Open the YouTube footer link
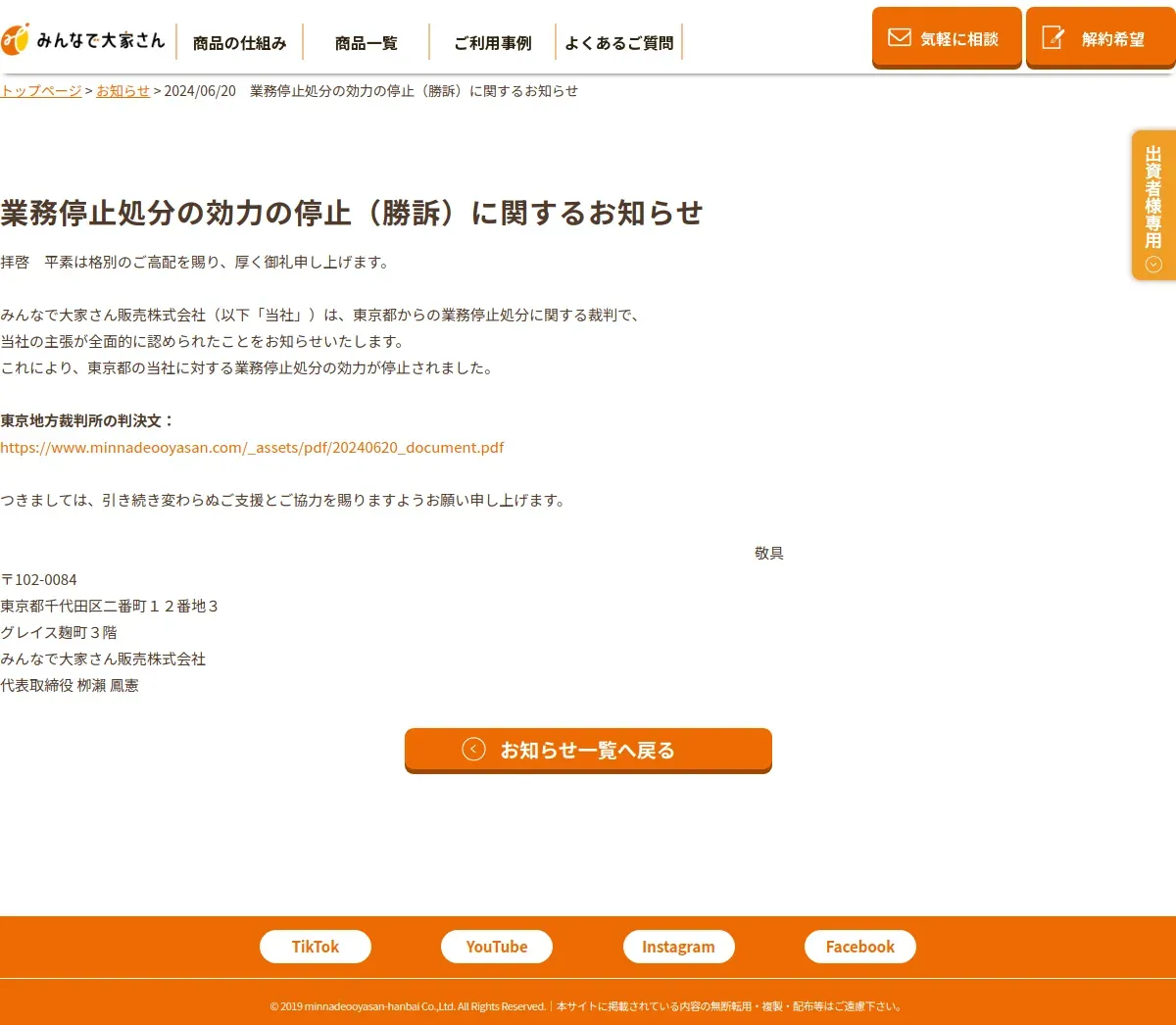Viewport: 1176px width, 1025px height. coord(497,947)
